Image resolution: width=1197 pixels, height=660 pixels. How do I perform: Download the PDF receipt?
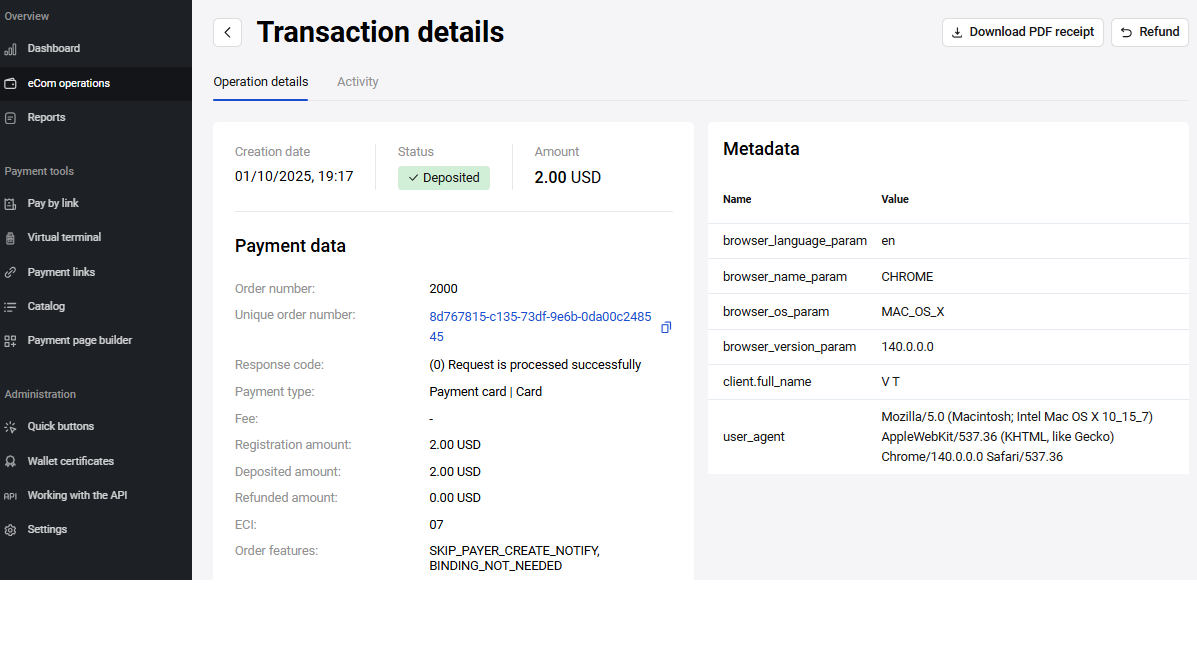(x=1022, y=32)
